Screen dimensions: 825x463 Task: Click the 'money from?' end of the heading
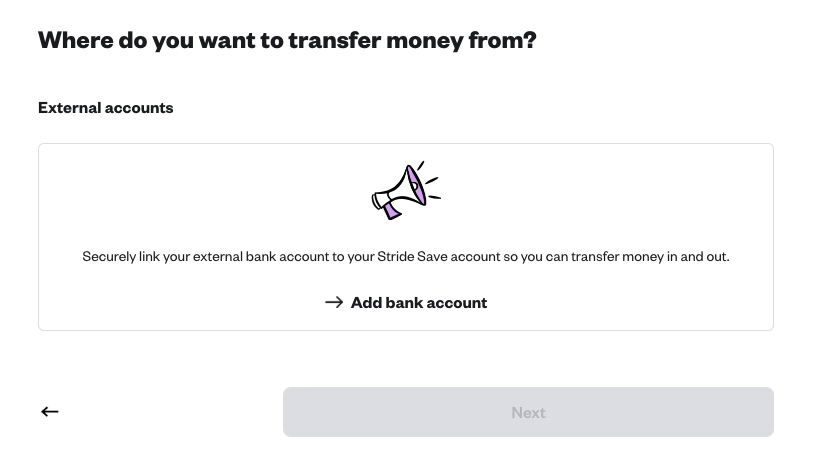point(461,41)
